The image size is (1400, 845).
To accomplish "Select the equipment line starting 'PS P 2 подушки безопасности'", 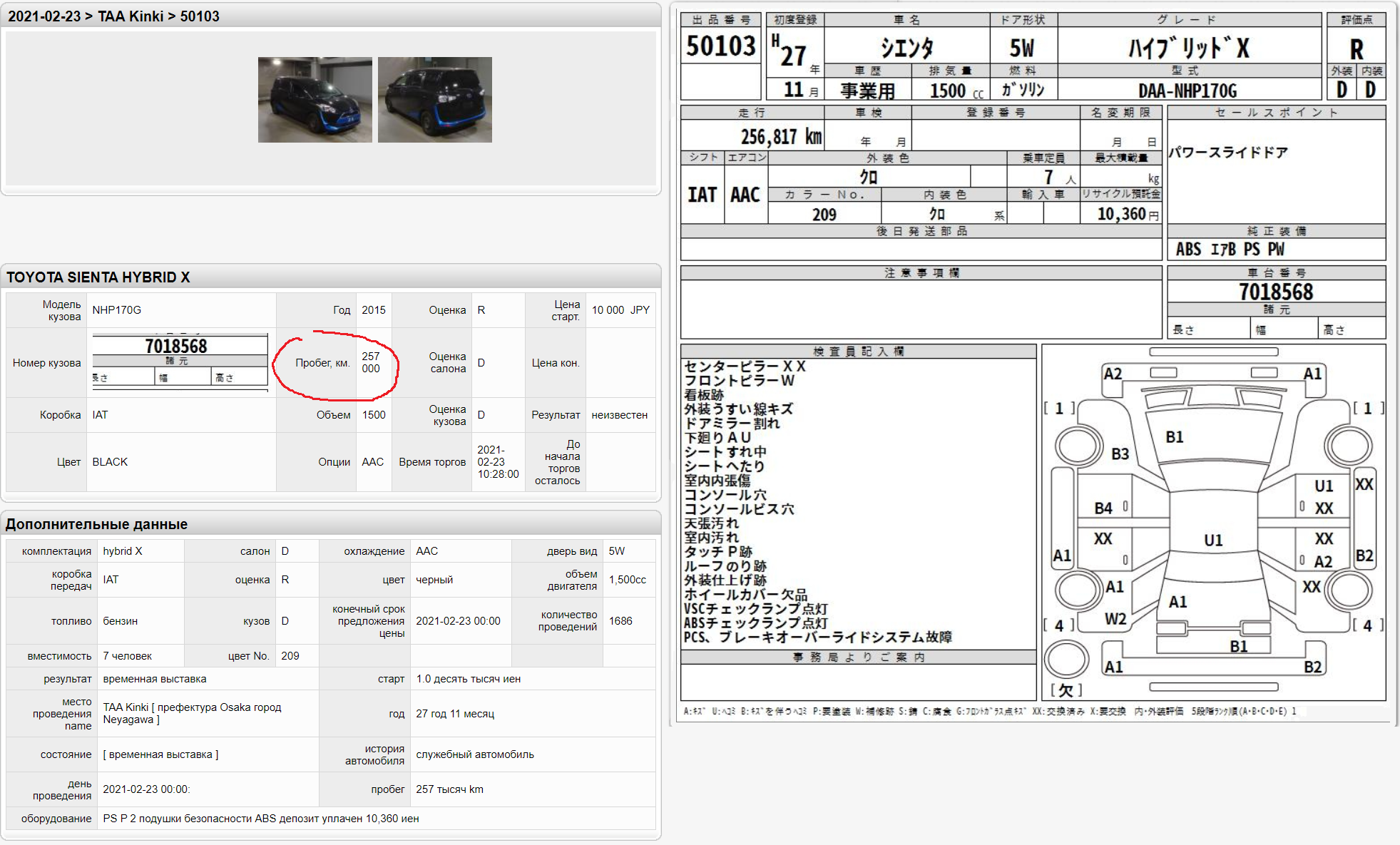I will click(x=261, y=819).
